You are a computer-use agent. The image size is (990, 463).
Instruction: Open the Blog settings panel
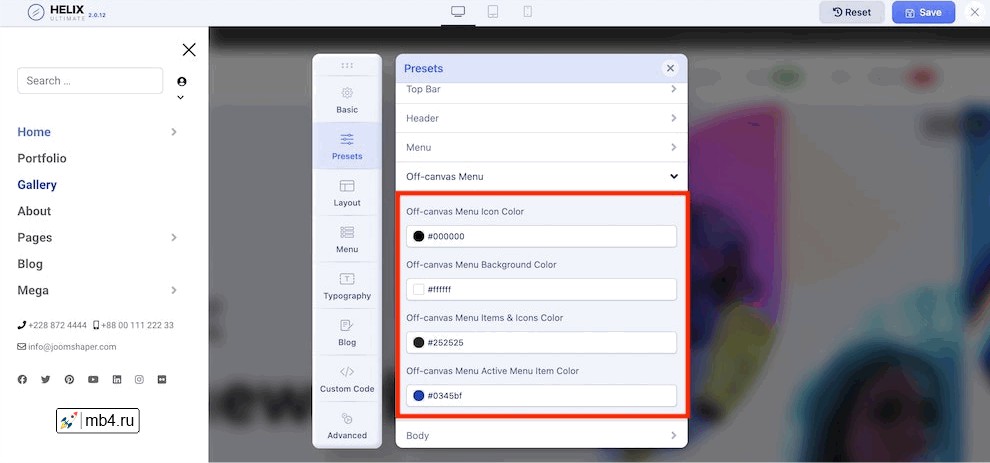pos(347,332)
